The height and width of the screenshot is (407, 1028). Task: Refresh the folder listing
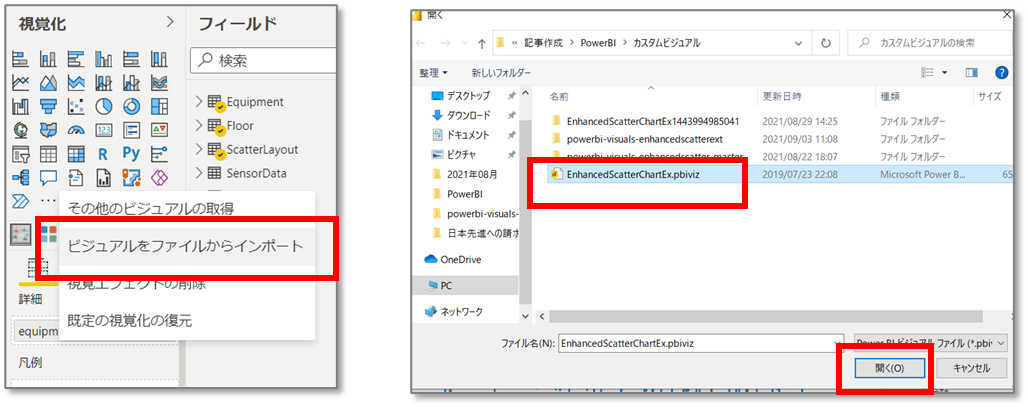pyautogui.click(x=825, y=43)
